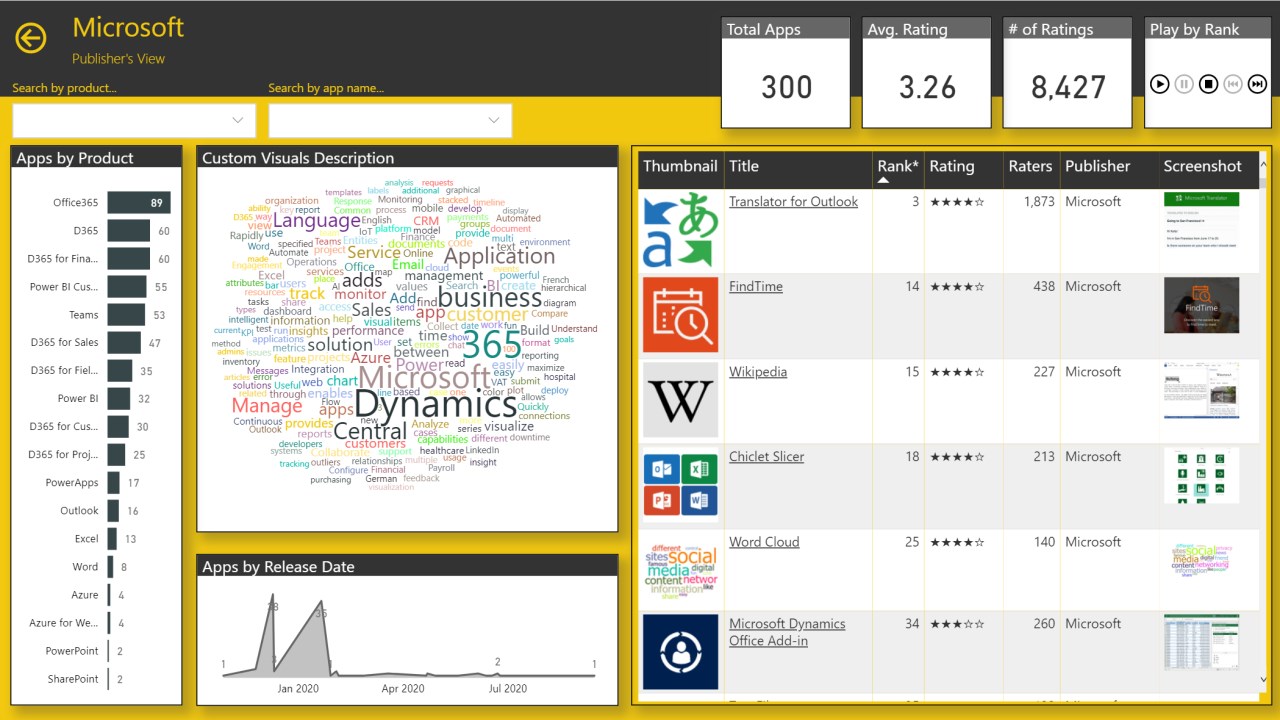
Task: Click the Thumbnail column header
Action: 680,166
